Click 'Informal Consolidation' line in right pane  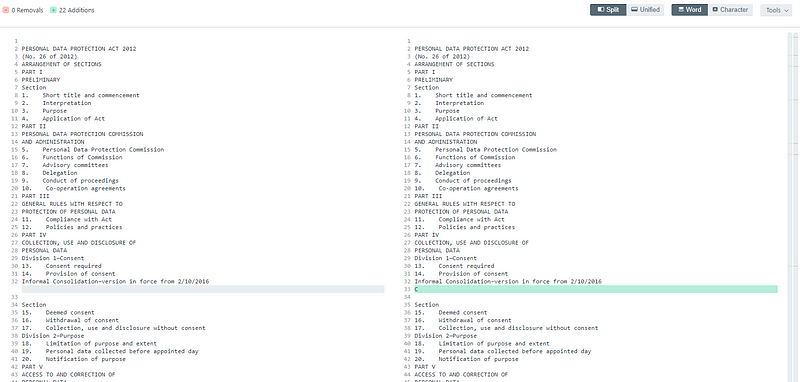coord(508,282)
